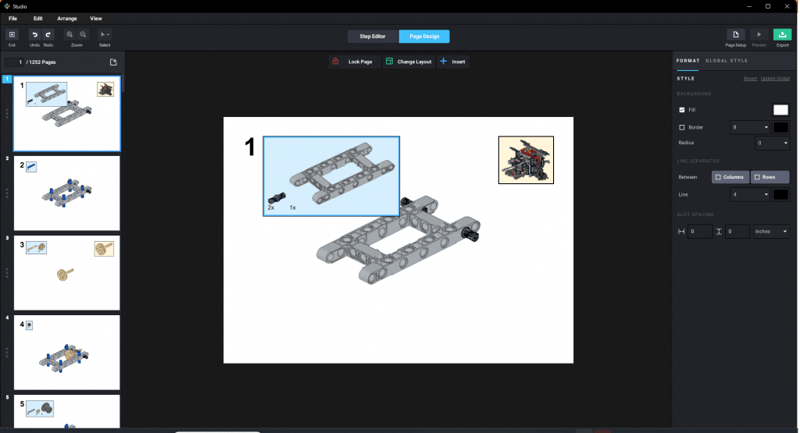Click the page 1 drag handle dots
This screenshot has width=800, height=433.
click(7, 114)
